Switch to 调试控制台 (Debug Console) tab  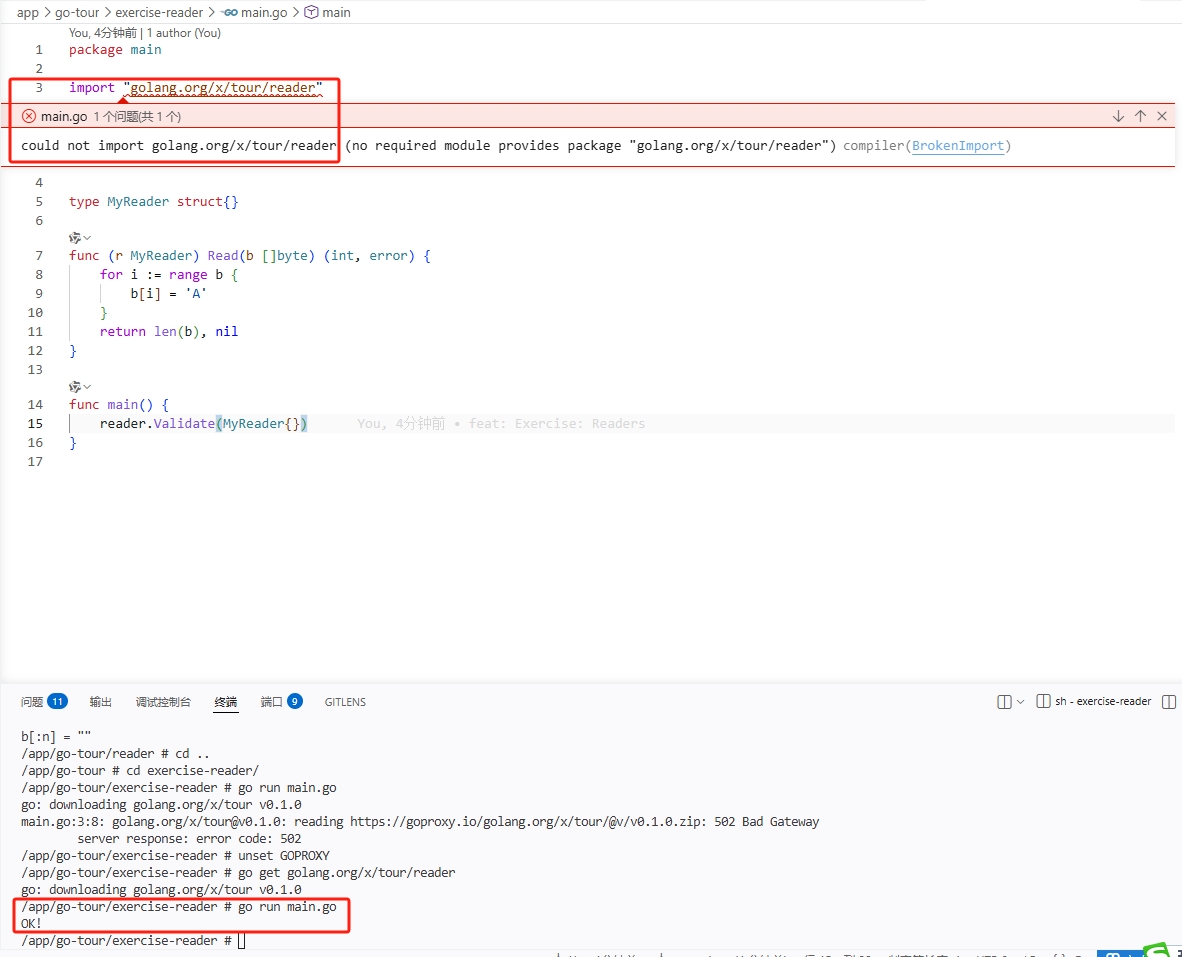(x=163, y=702)
